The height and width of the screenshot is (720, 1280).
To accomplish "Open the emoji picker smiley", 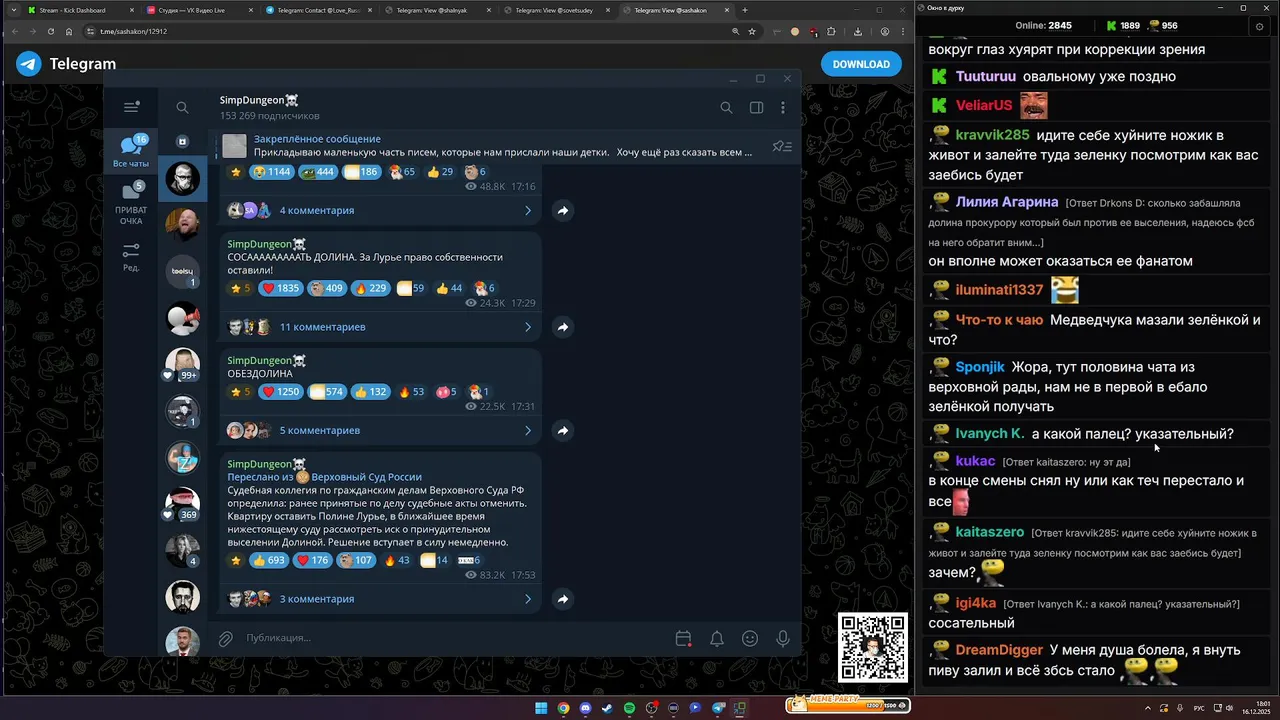I will click(750, 638).
